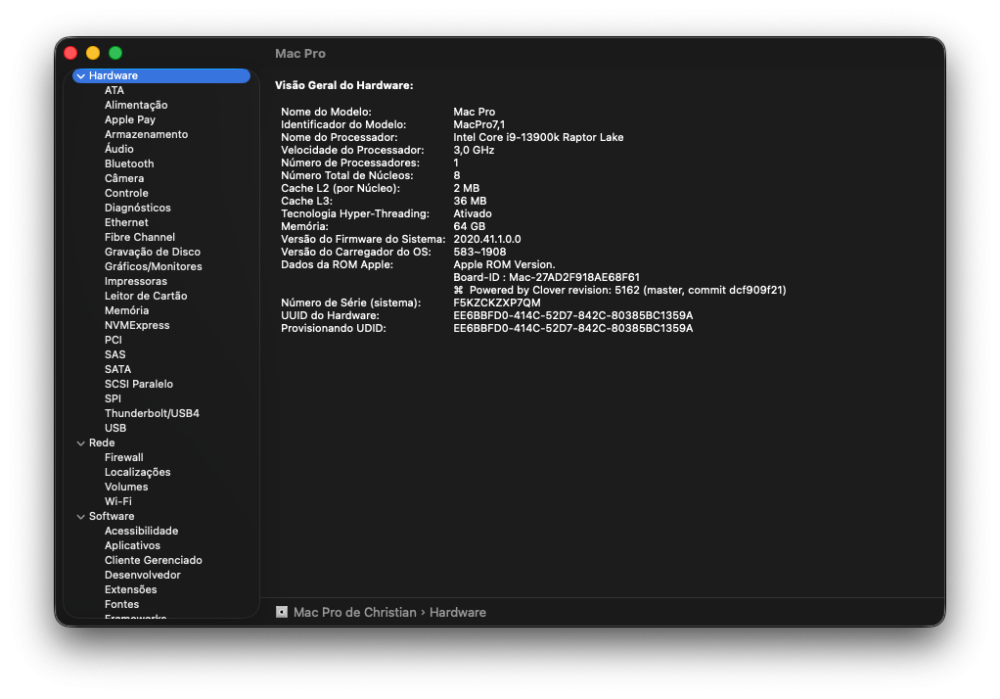The width and height of the screenshot is (1000, 699).
Task: Select Diagnósticos item
Action: pos(137,208)
